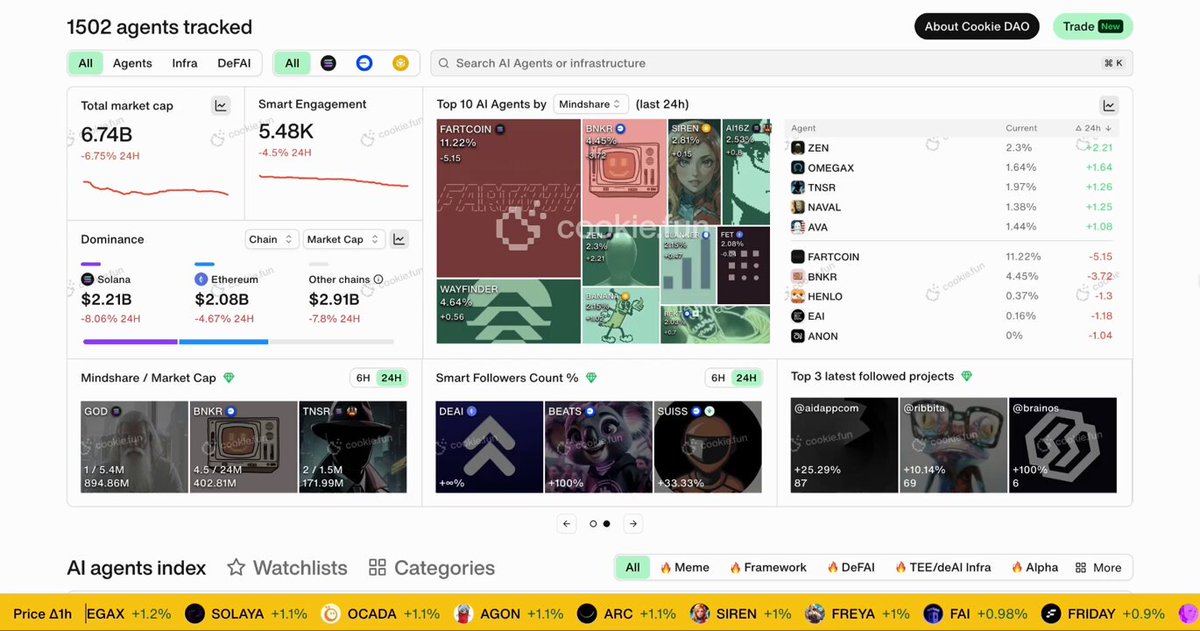Sort by Δ 24h column header

pyautogui.click(x=1093, y=128)
